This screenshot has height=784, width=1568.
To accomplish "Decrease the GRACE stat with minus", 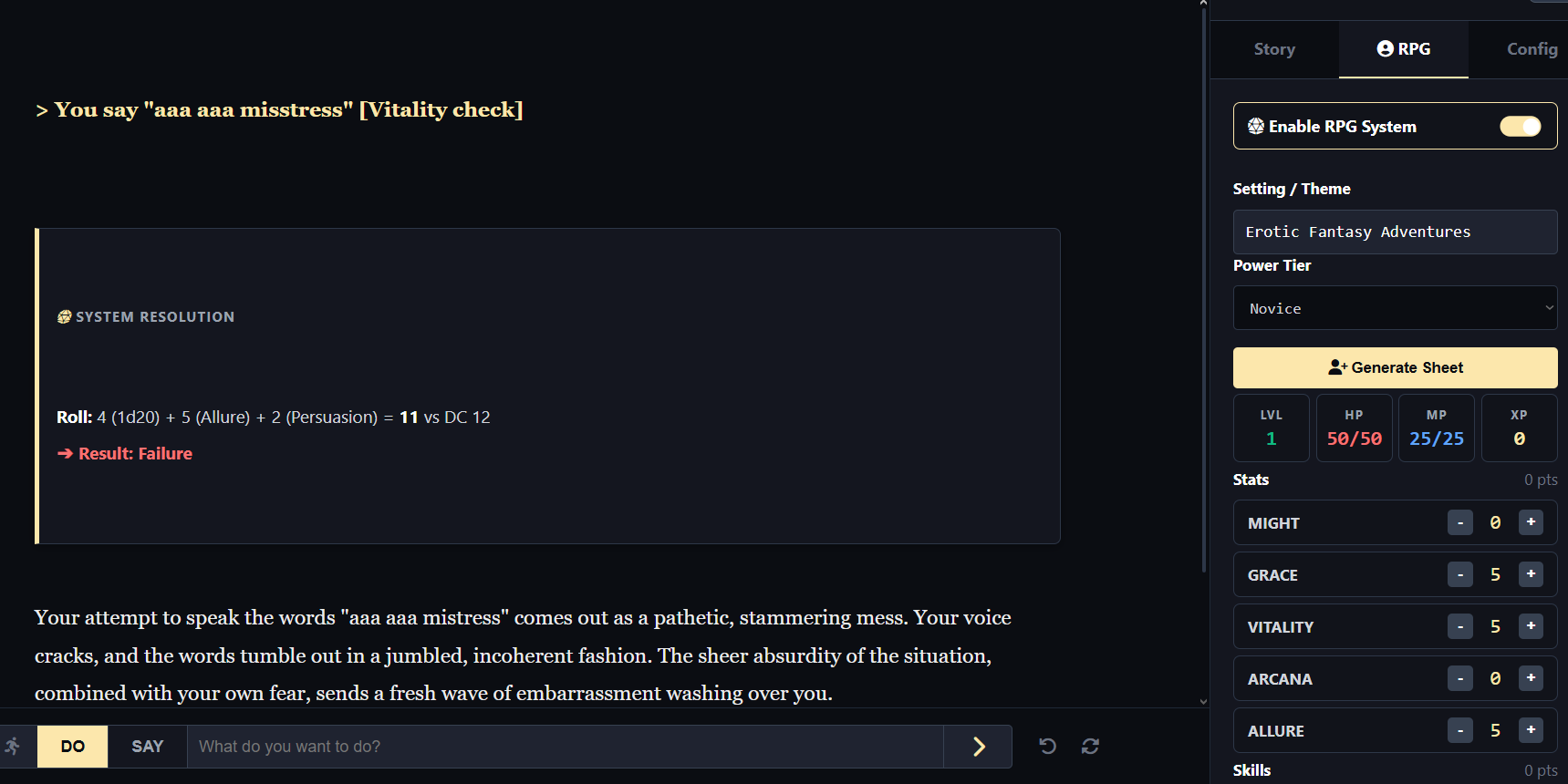I will 1459,574.
